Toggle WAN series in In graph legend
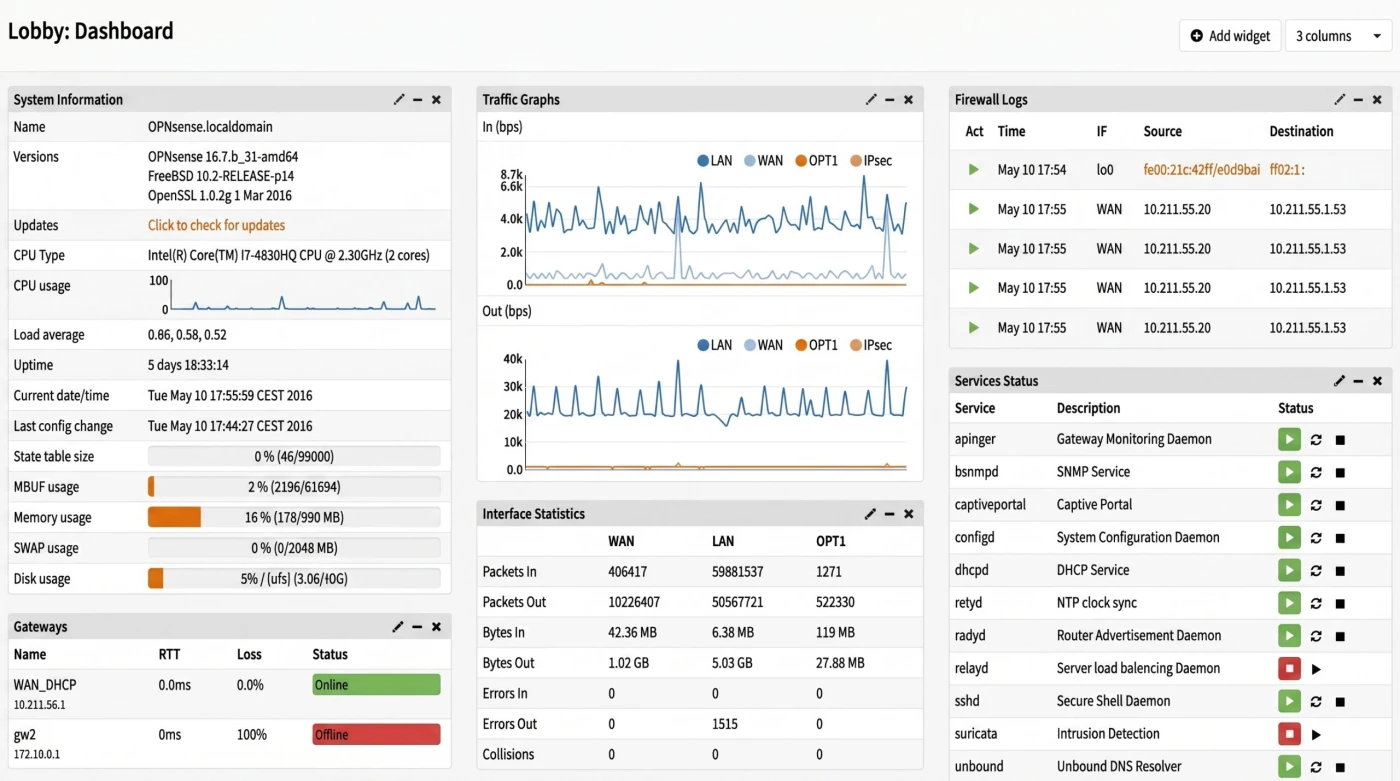This screenshot has height=781, width=1400. coord(764,160)
